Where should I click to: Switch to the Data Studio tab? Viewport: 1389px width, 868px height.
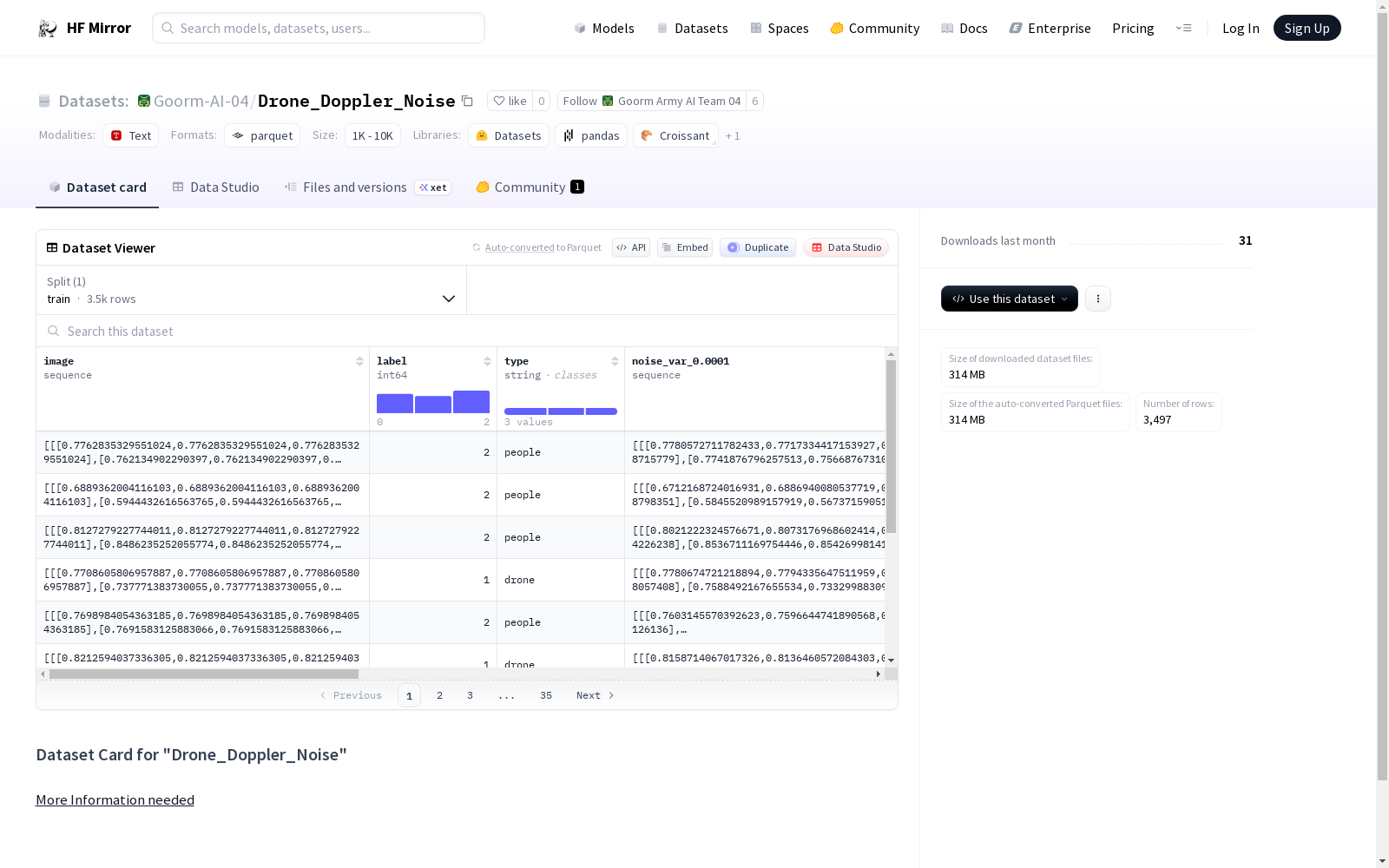[x=215, y=187]
